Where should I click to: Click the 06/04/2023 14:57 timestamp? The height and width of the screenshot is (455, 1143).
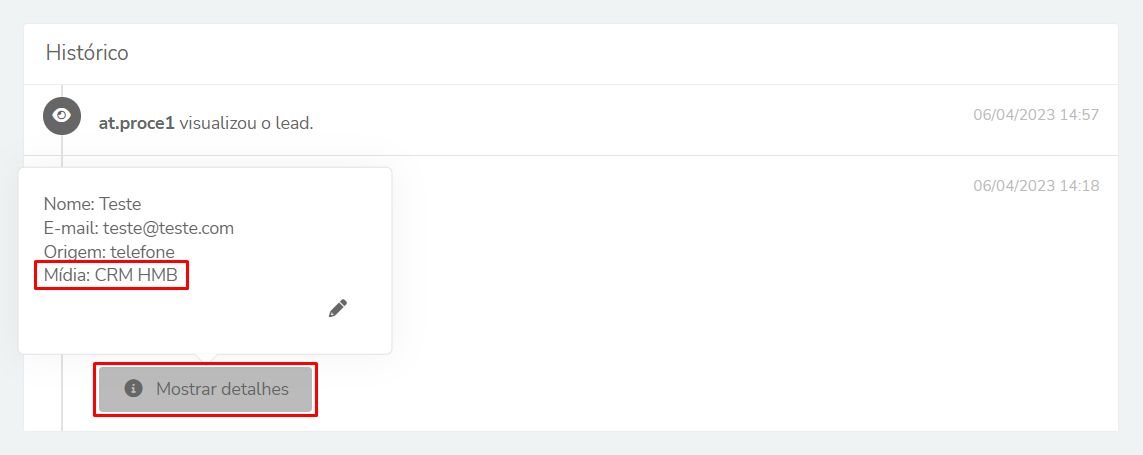(1036, 114)
